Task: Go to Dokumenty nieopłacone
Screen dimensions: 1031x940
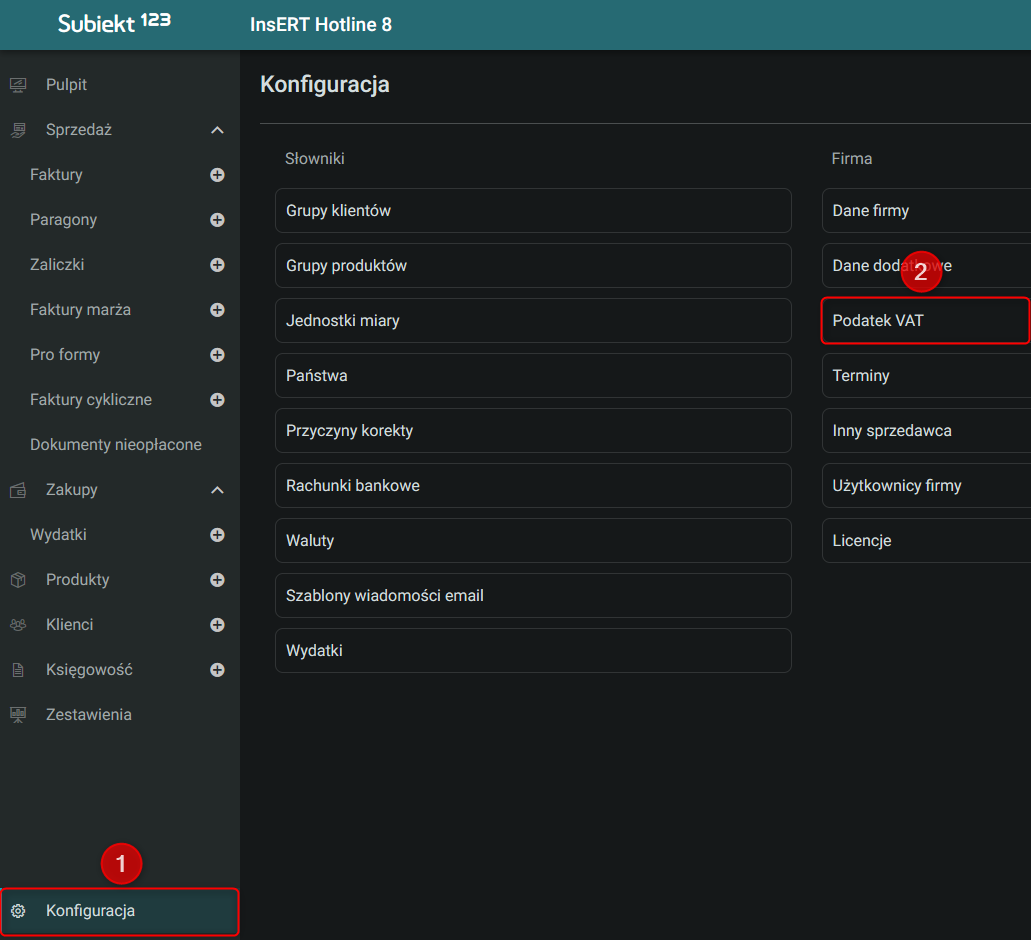Action: click(116, 445)
